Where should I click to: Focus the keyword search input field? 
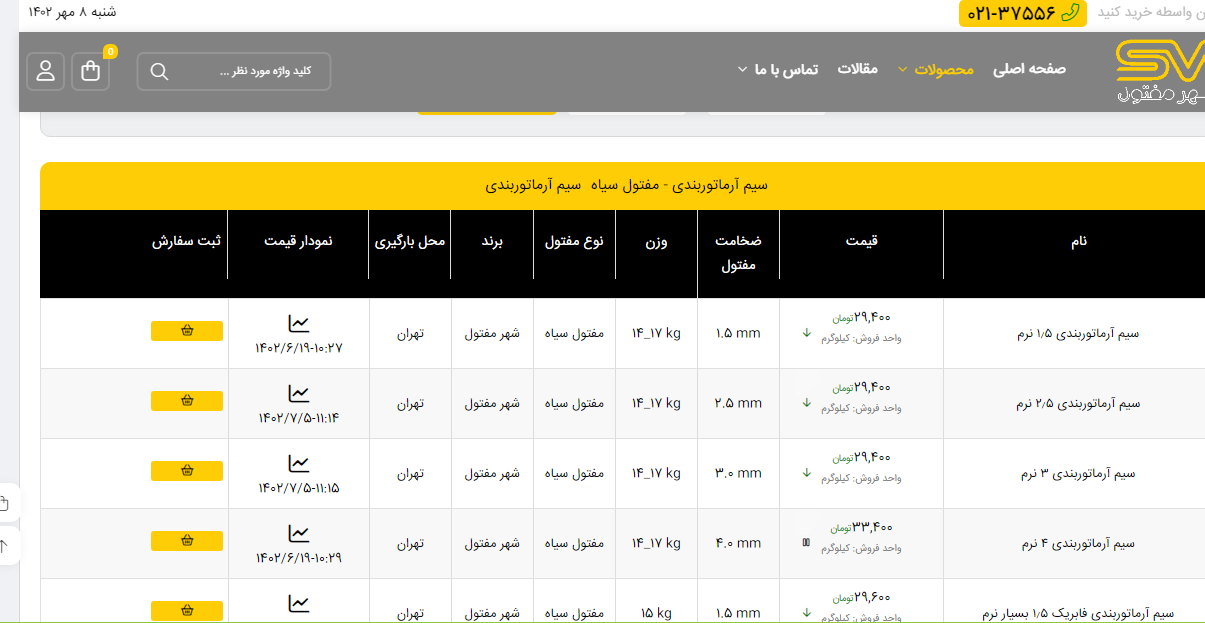click(x=250, y=71)
